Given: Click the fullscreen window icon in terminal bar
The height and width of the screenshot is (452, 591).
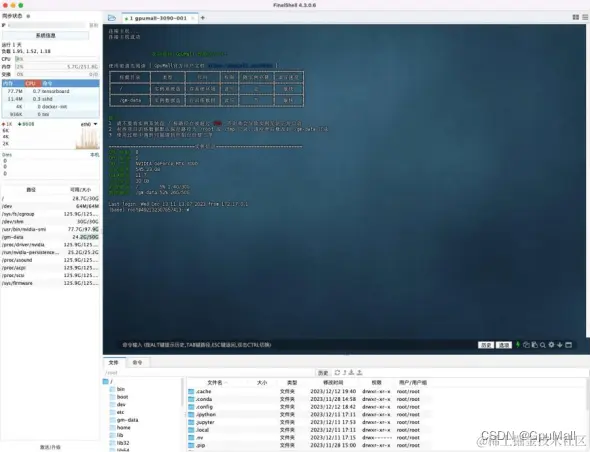Looking at the screenshot, I should (569, 345).
